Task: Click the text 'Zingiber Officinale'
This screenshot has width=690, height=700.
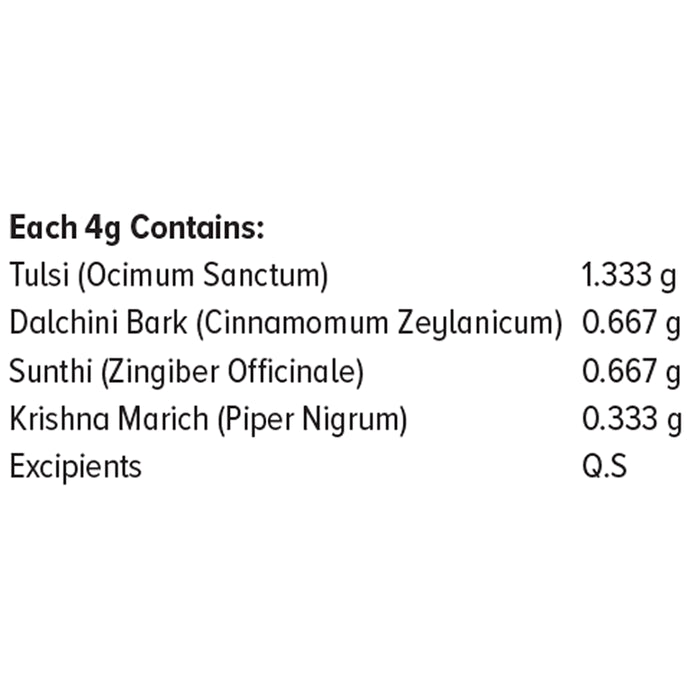Action: (233, 371)
